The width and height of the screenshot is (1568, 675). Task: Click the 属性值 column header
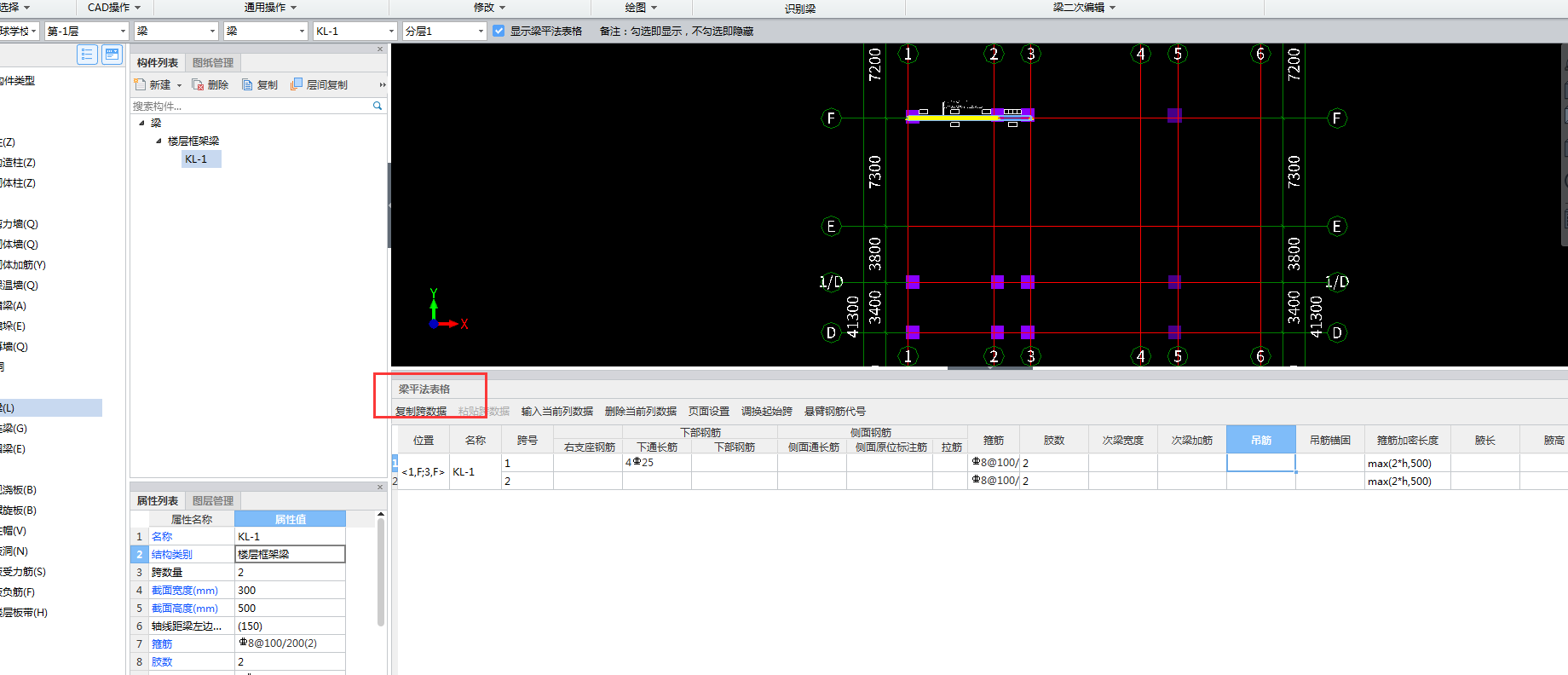point(290,519)
